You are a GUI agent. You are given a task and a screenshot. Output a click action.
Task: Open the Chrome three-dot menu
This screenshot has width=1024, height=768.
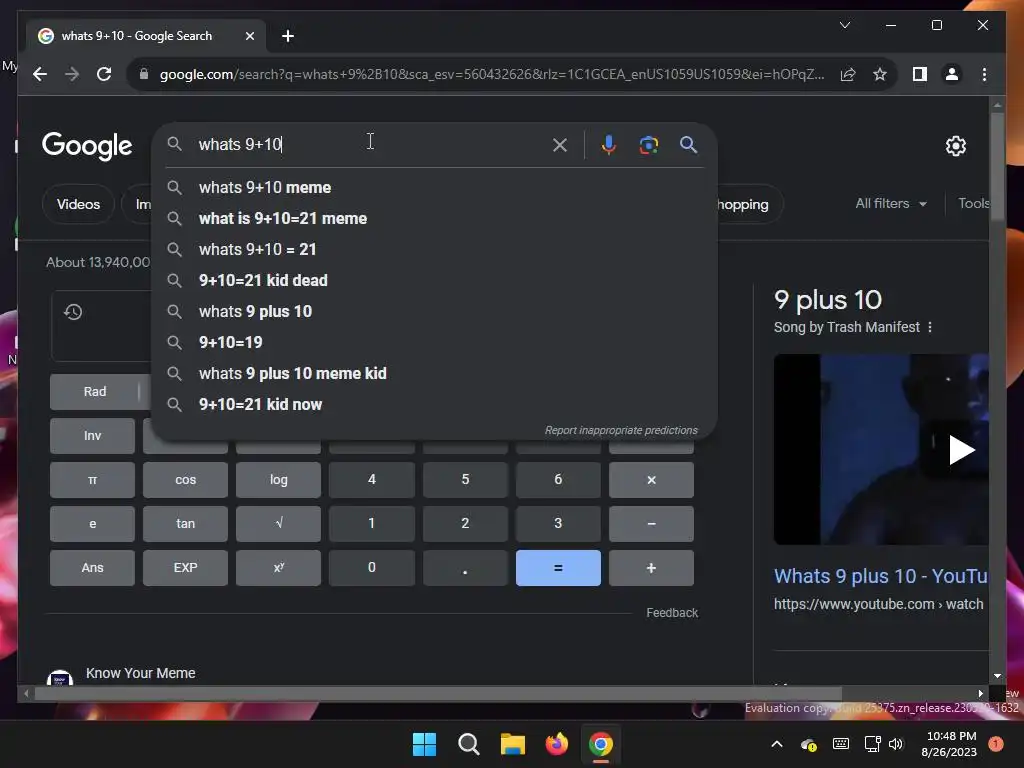(984, 74)
